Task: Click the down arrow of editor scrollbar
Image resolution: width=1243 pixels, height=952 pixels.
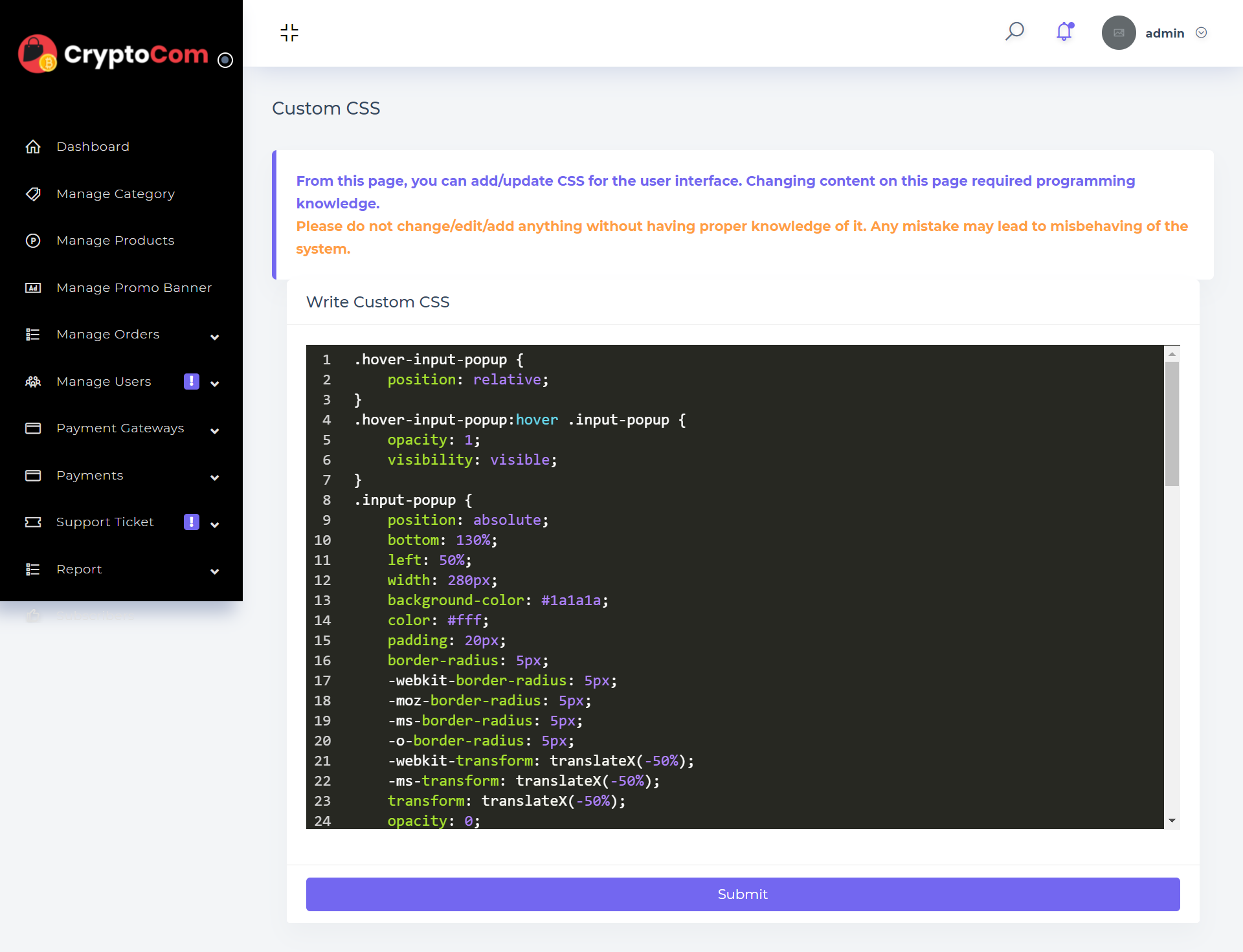Action: [x=1171, y=821]
